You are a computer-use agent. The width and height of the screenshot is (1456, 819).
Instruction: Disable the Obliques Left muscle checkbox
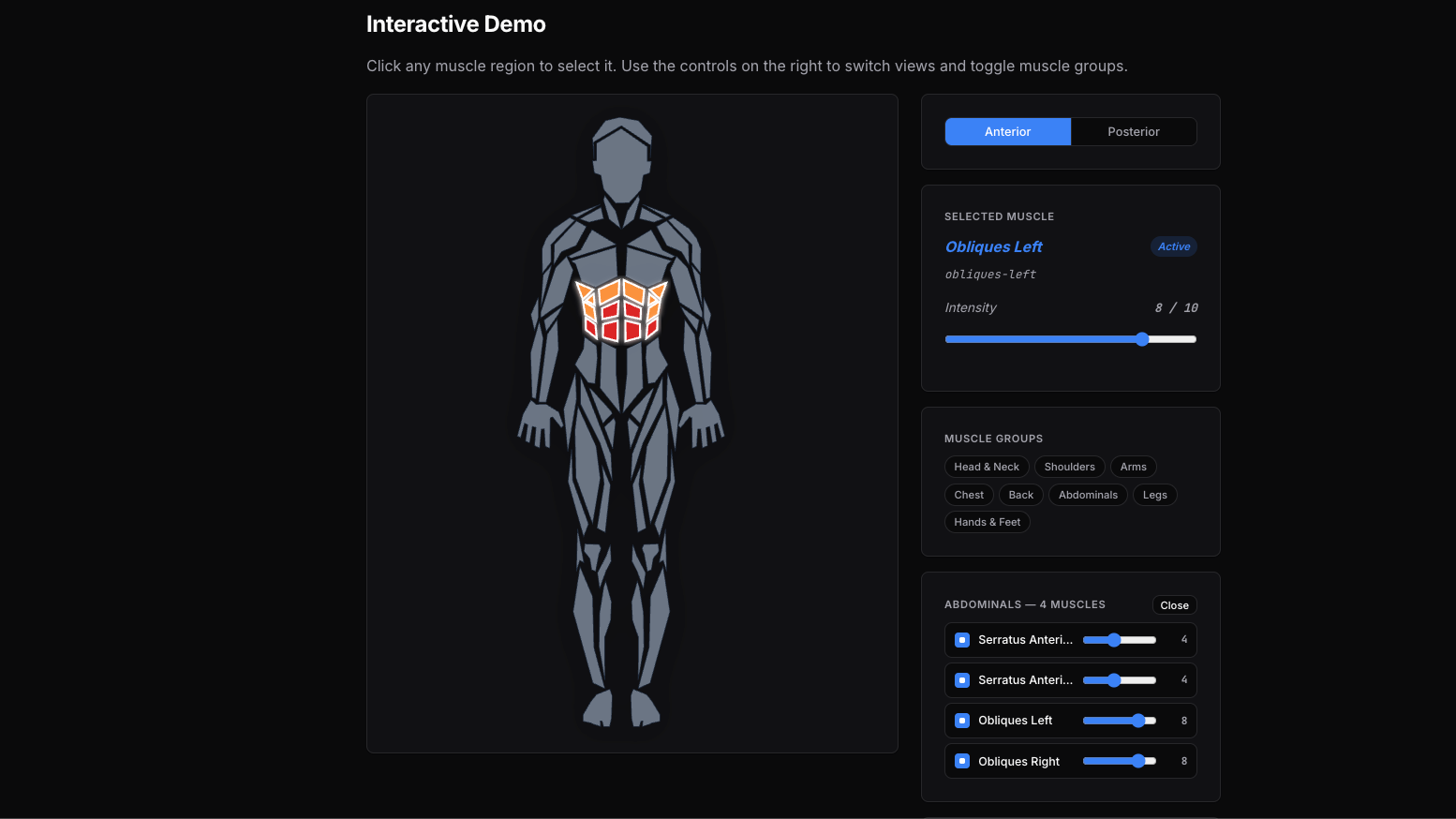961,720
